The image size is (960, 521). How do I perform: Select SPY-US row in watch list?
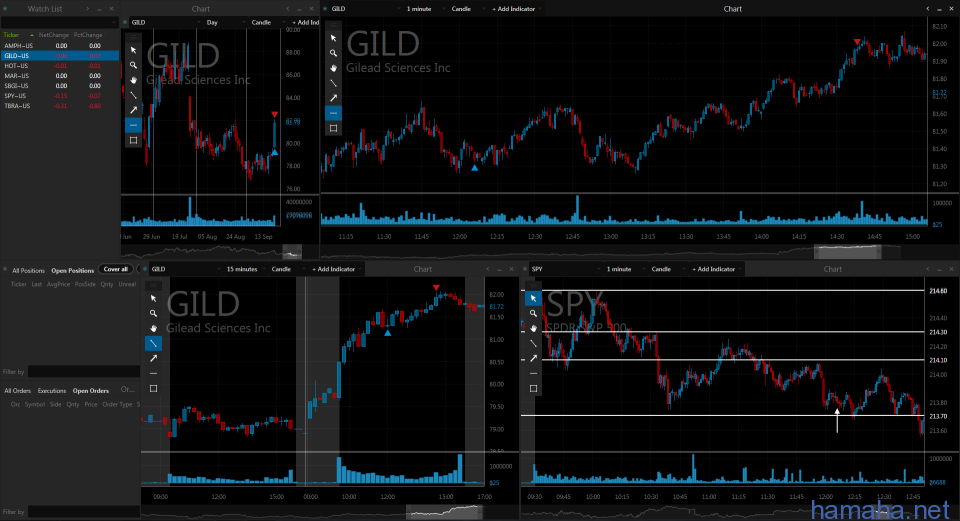click(x=59, y=96)
